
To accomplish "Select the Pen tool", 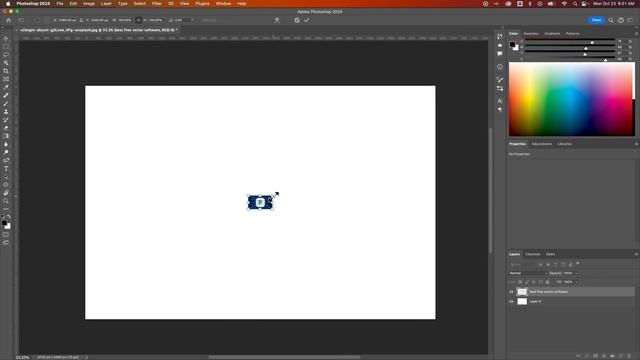I will (x=6, y=160).
